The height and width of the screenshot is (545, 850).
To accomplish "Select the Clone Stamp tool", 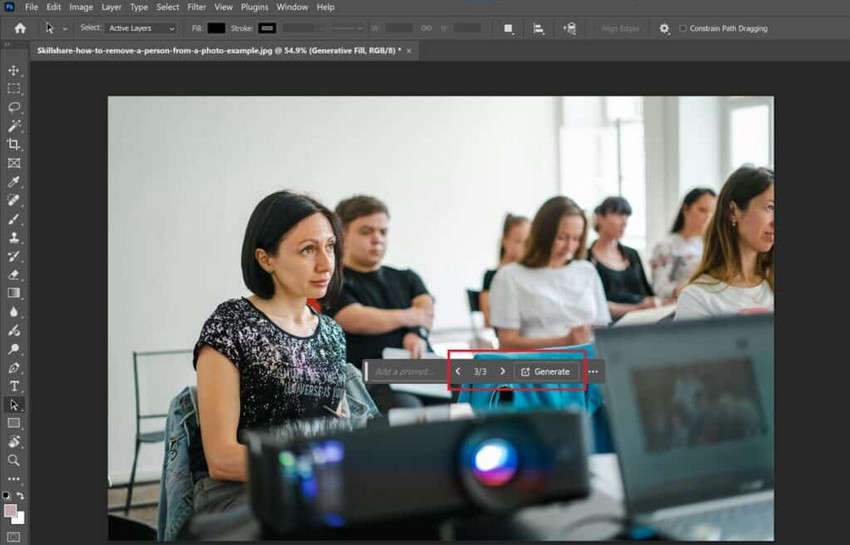I will click(14, 238).
